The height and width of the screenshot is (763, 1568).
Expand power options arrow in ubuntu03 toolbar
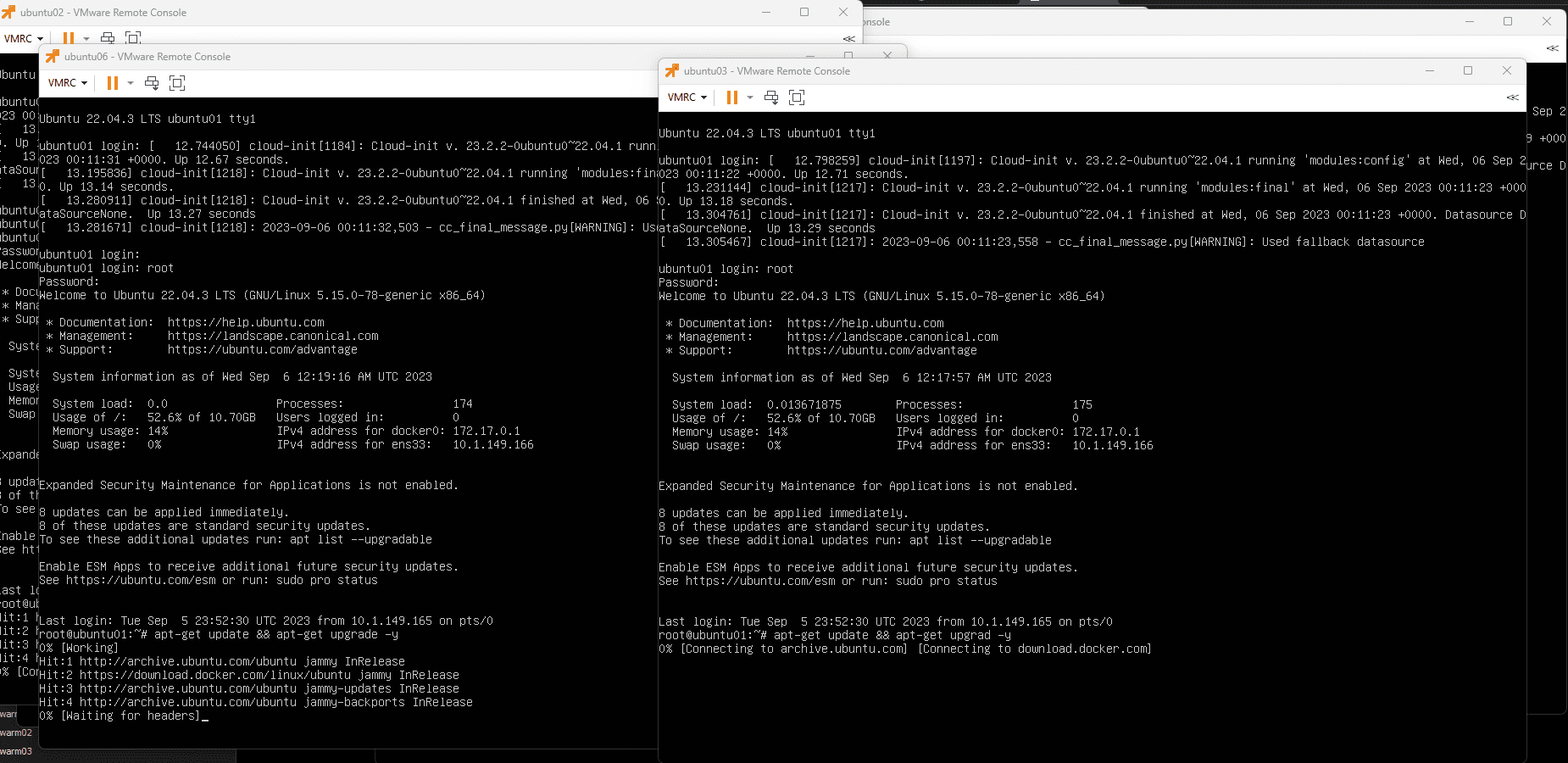pyautogui.click(x=750, y=97)
